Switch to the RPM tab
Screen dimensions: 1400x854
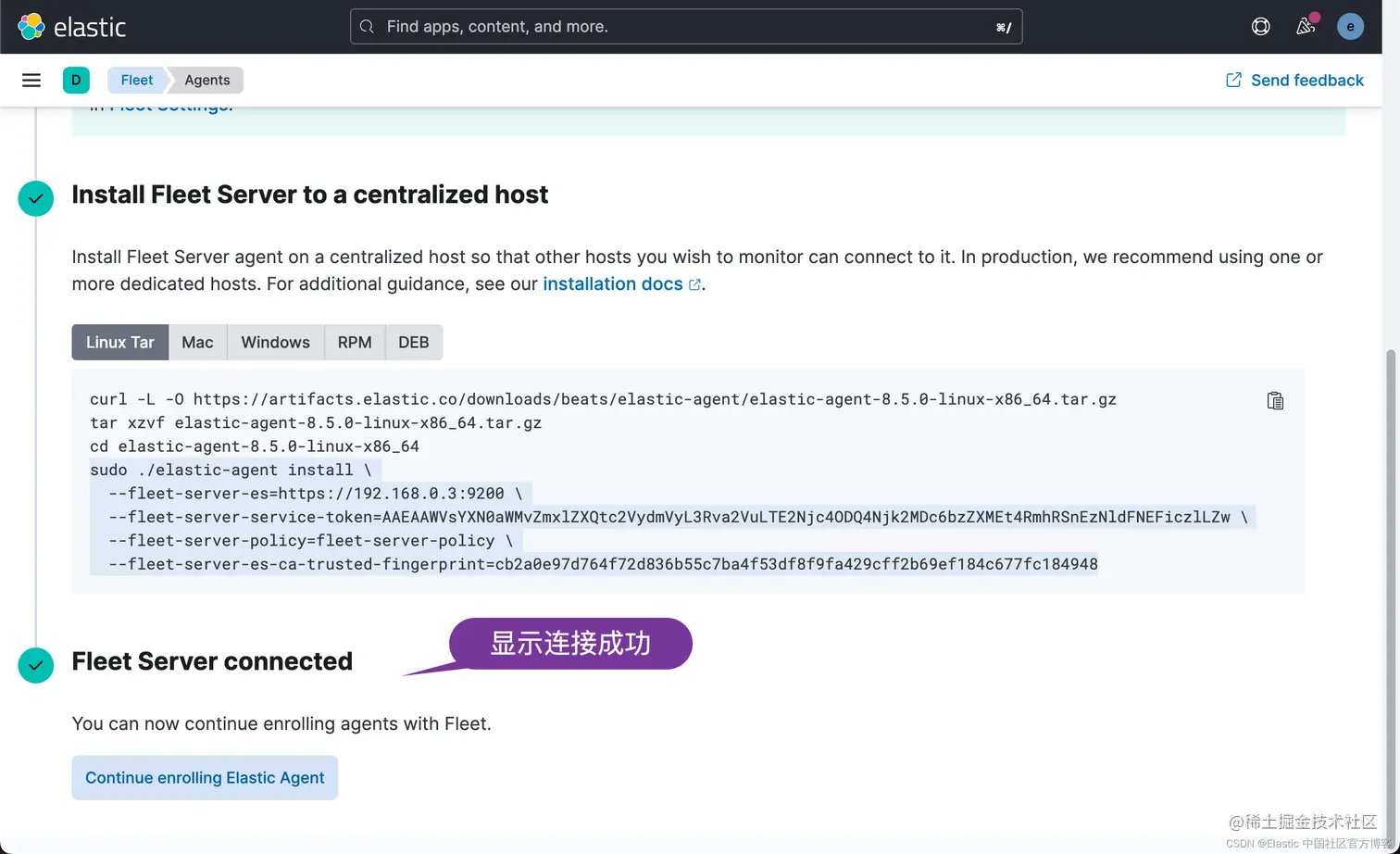(355, 342)
